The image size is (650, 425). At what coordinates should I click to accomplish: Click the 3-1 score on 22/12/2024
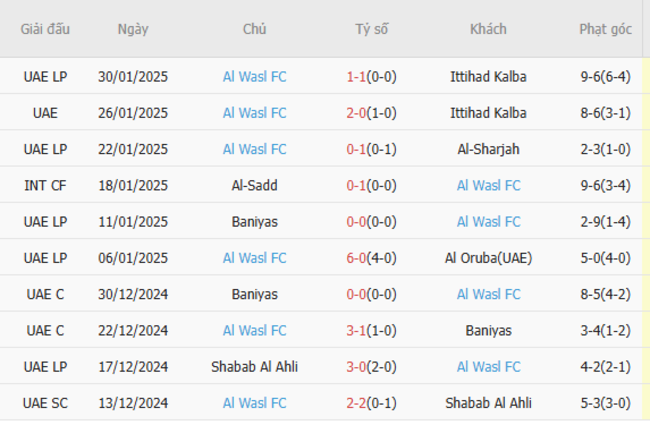click(x=356, y=330)
